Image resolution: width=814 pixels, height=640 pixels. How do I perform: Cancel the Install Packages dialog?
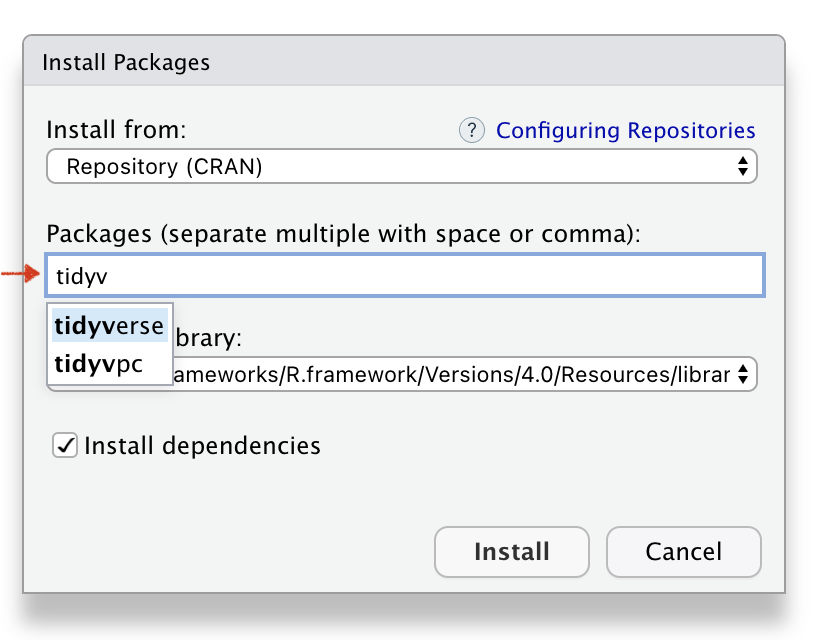[x=683, y=552]
